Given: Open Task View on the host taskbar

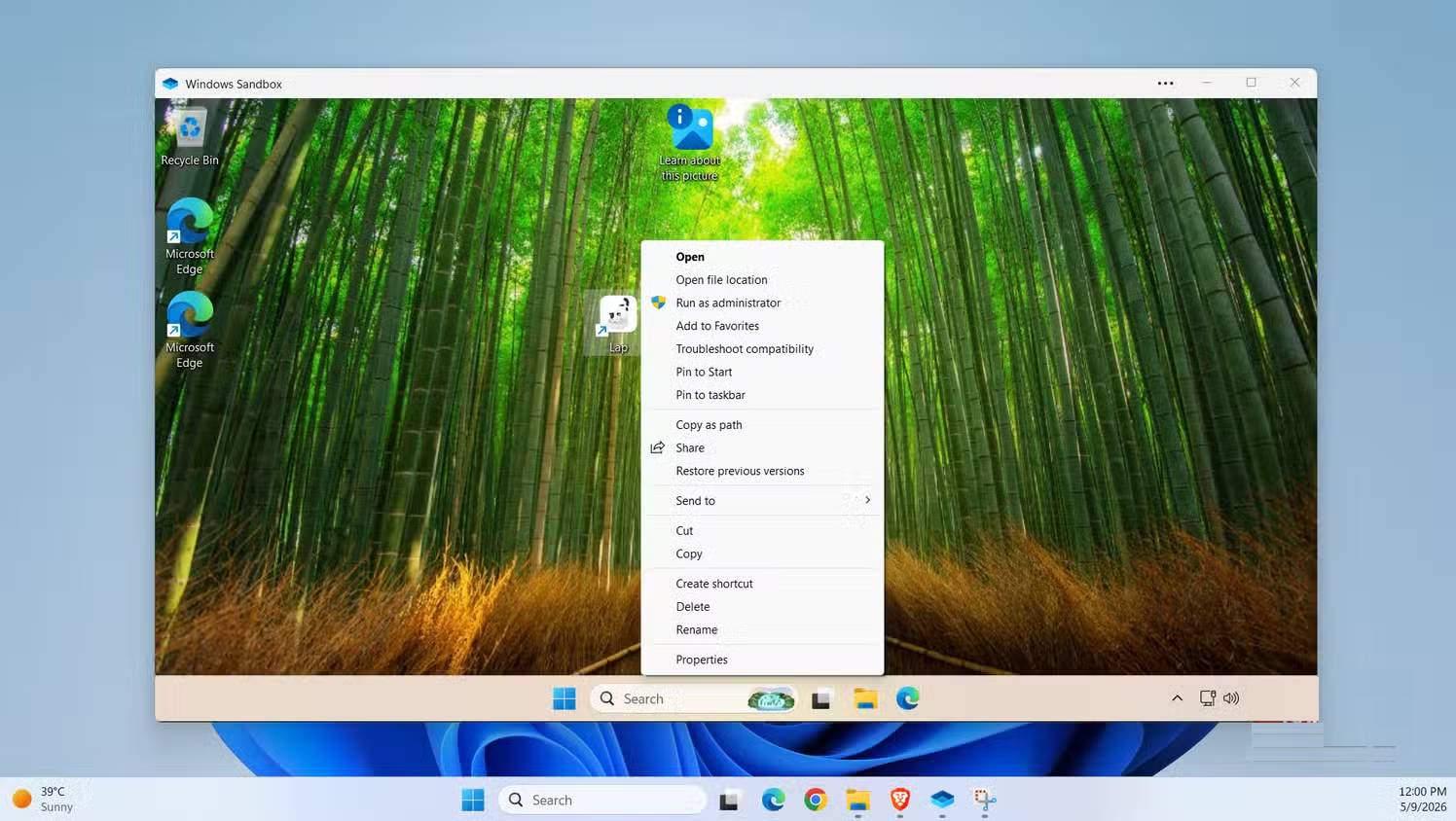Looking at the screenshot, I should point(729,800).
